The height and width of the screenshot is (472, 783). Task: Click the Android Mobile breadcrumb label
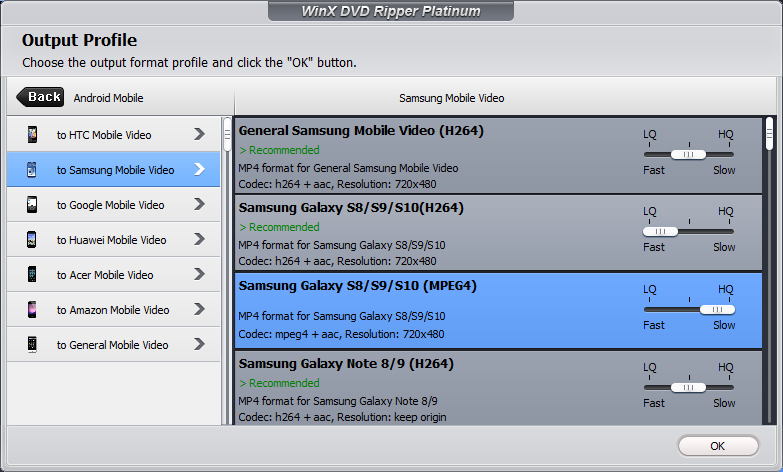point(108,98)
